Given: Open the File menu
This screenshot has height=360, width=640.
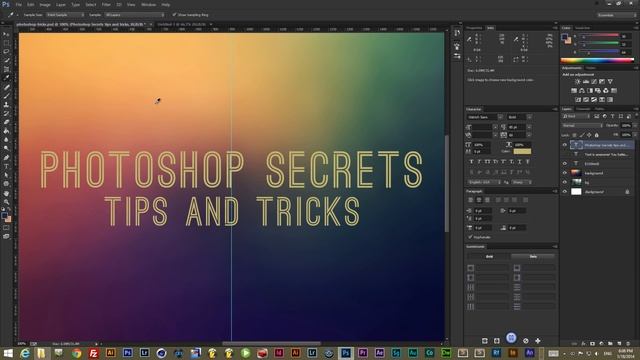Looking at the screenshot, I should 18,4.
